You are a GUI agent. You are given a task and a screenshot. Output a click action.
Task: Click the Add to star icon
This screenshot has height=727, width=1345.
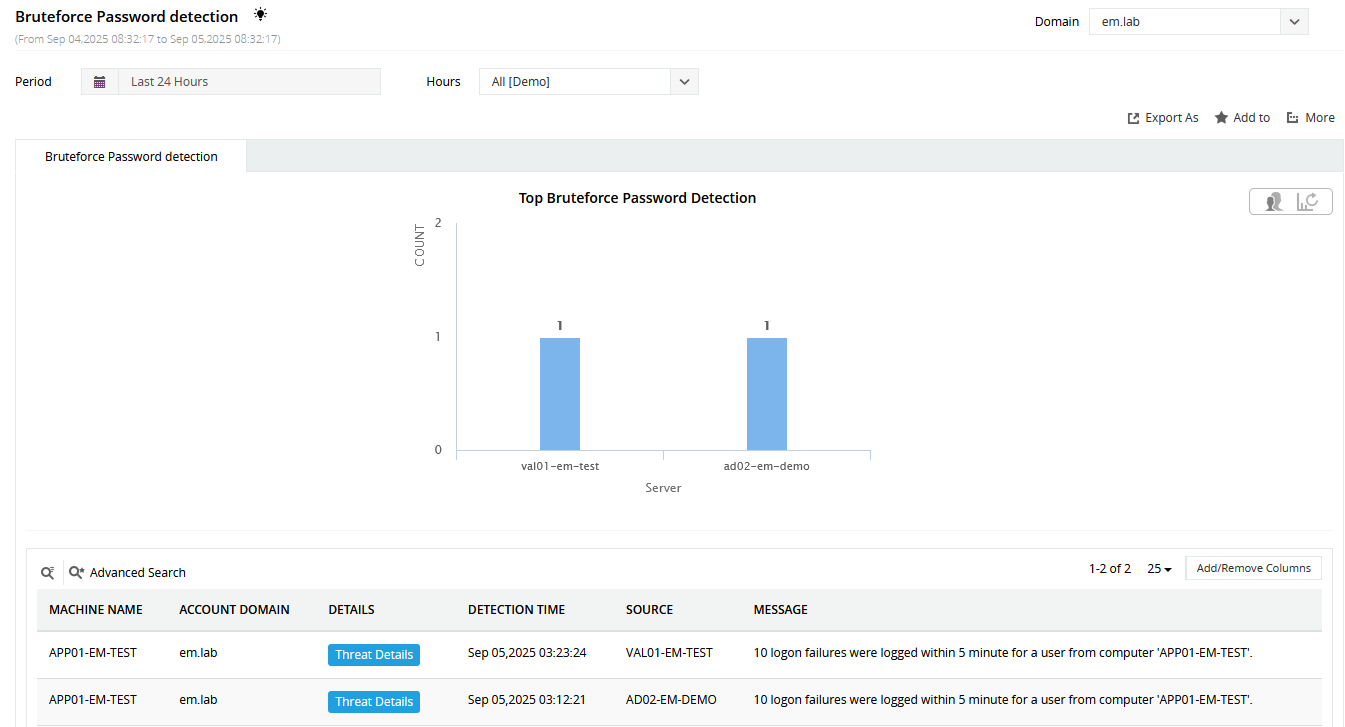[1221, 118]
